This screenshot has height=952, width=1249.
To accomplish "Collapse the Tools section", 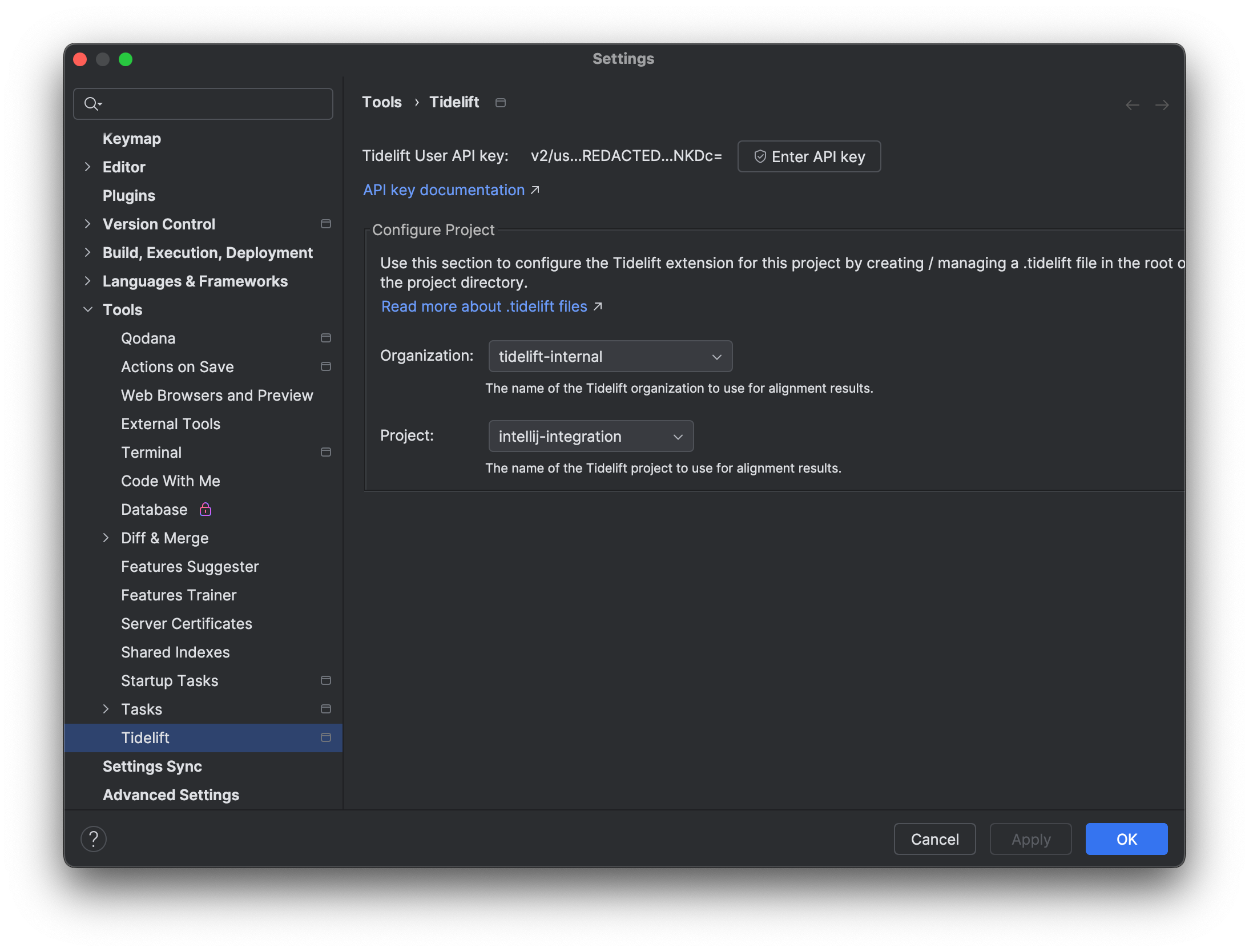I will click(x=87, y=309).
